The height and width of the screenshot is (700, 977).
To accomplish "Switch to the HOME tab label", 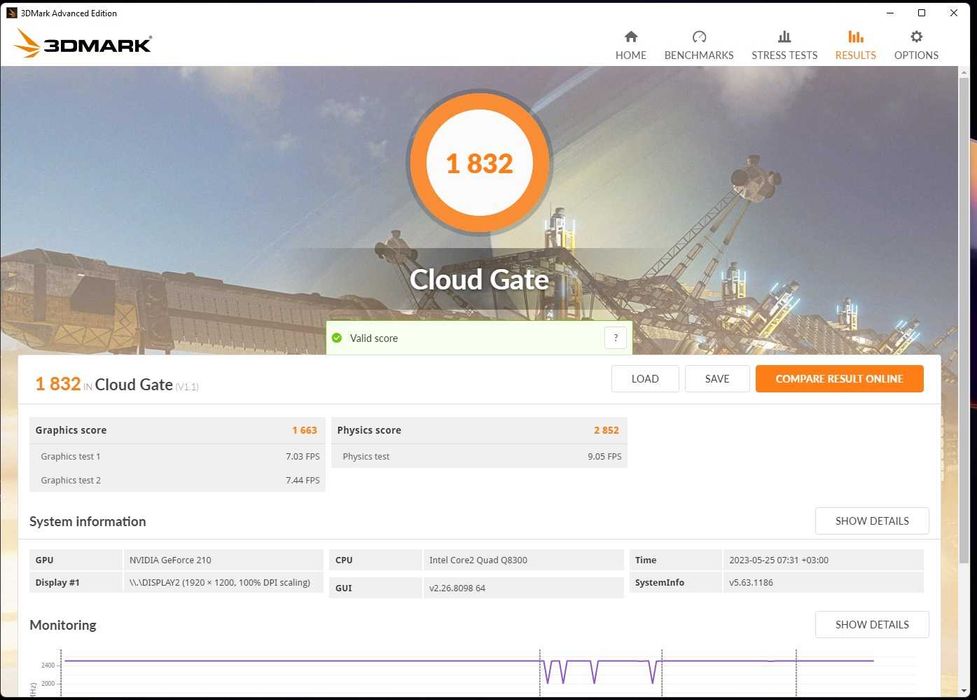I will point(631,55).
